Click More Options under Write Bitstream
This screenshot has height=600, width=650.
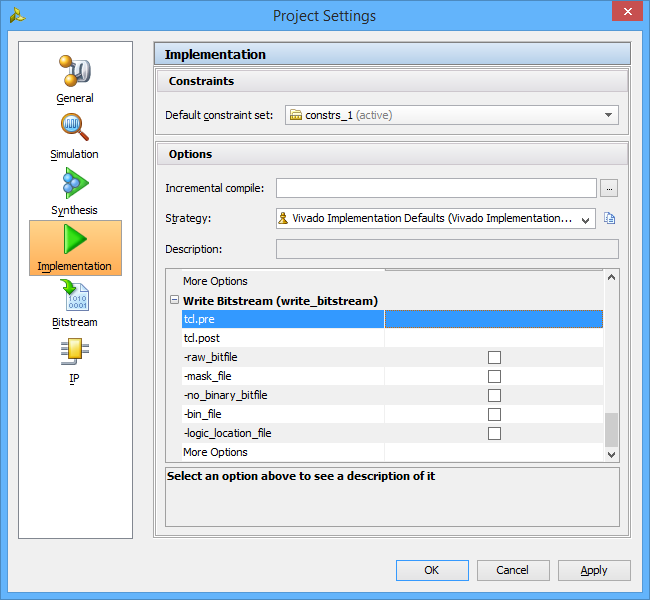215,452
